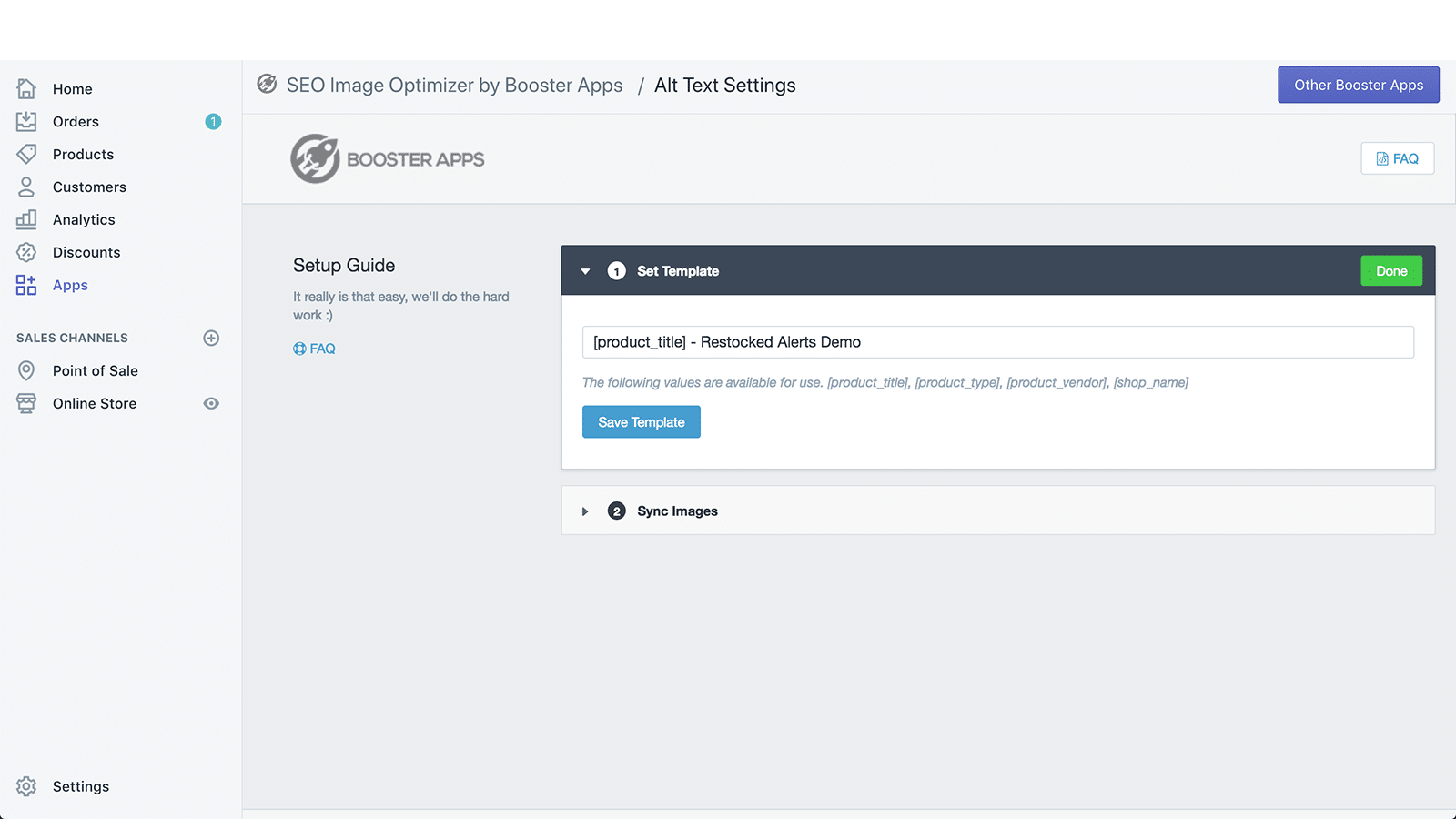Click the Products tag icon
This screenshot has width=1456, height=819.
coord(26,154)
